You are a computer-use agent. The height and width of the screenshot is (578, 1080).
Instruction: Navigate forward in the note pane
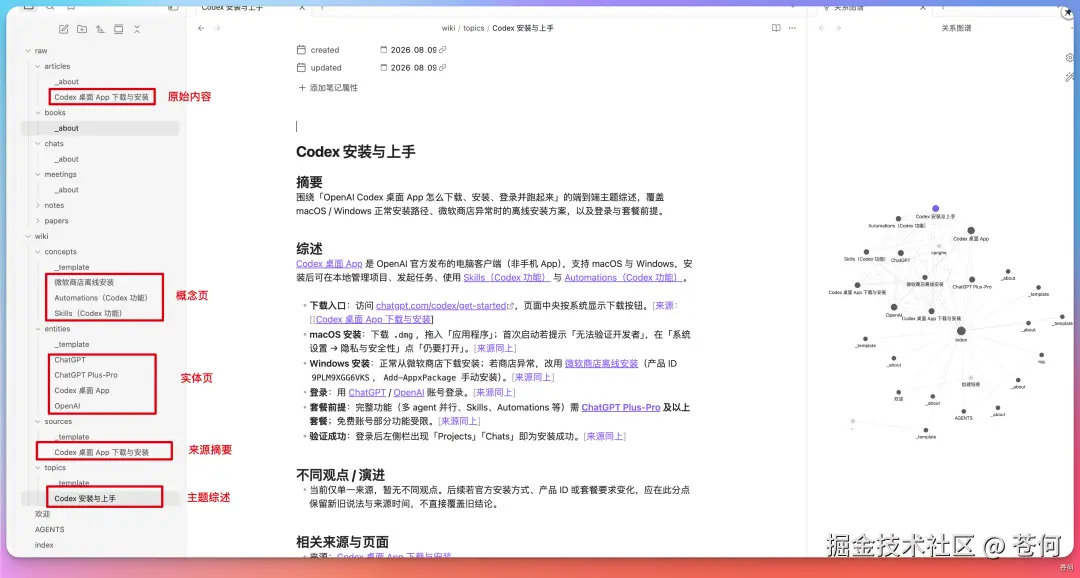217,28
